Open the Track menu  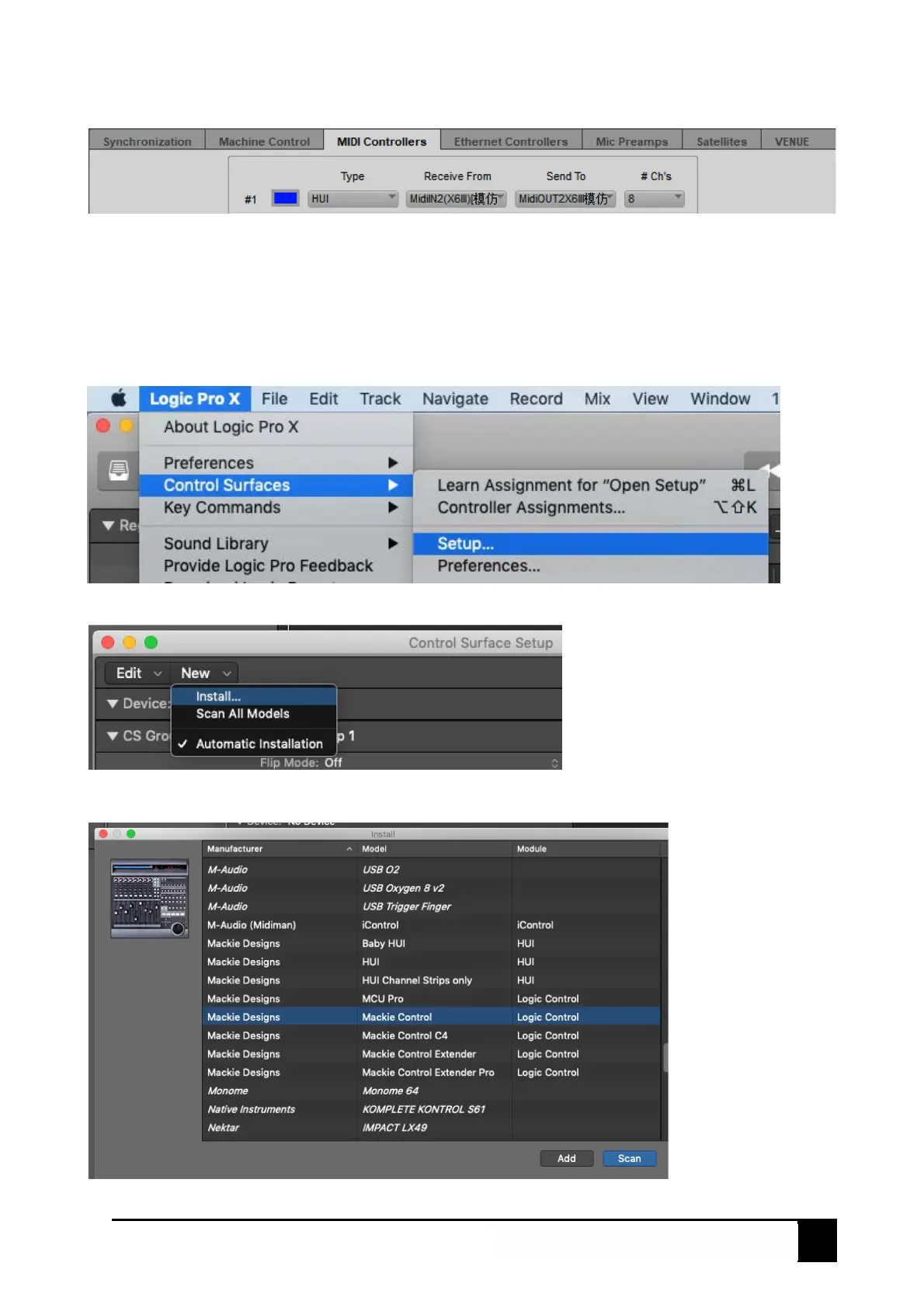click(x=380, y=398)
